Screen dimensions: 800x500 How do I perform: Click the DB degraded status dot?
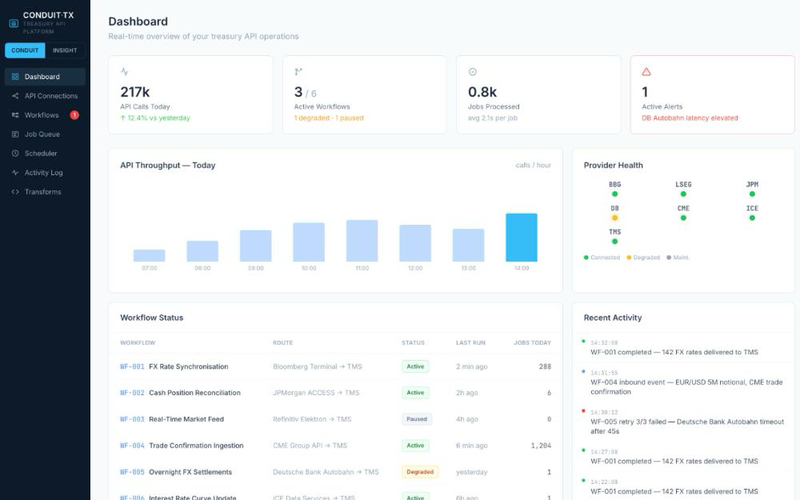(x=615, y=218)
